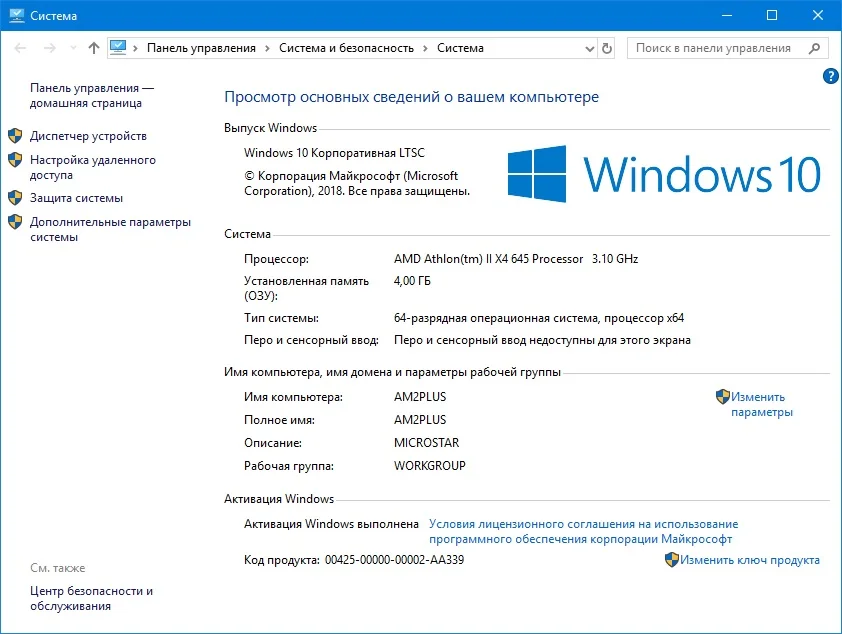The image size is (842, 634).
Task: Click shield icon next to Защита системы
Action: click(15, 198)
